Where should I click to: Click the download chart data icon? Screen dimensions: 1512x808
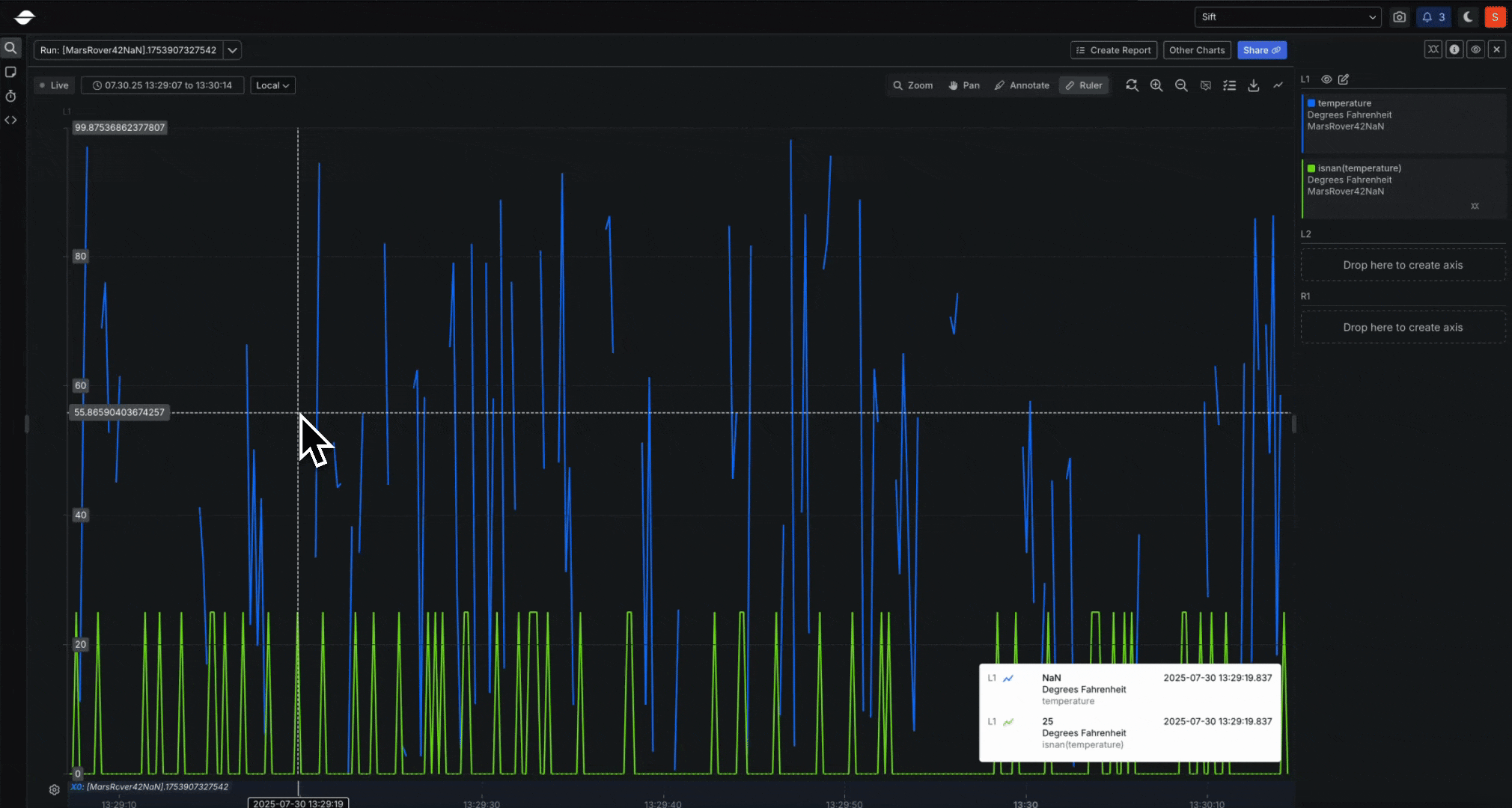click(x=1253, y=85)
